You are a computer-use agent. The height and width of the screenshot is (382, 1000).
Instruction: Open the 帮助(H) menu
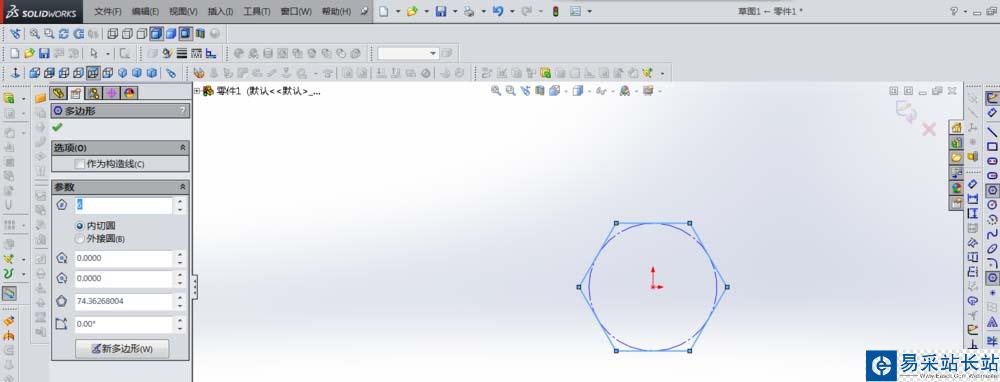(x=336, y=11)
